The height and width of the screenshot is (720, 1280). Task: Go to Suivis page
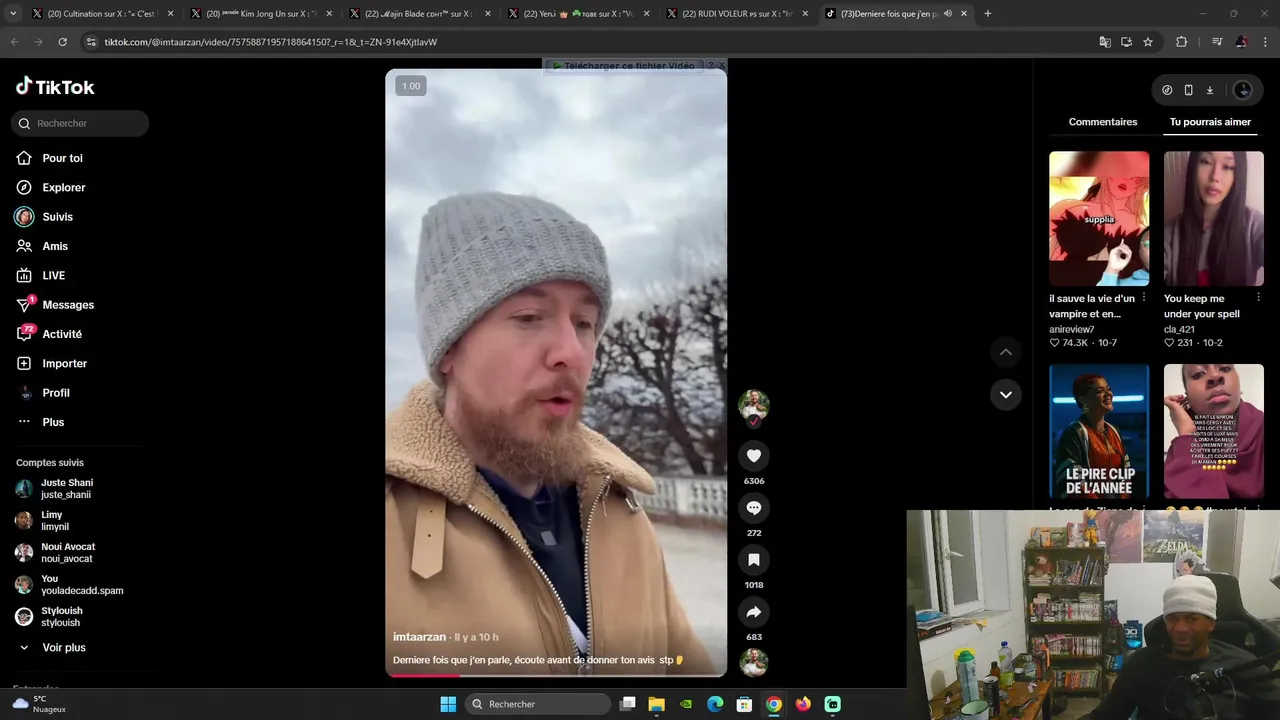(57, 217)
